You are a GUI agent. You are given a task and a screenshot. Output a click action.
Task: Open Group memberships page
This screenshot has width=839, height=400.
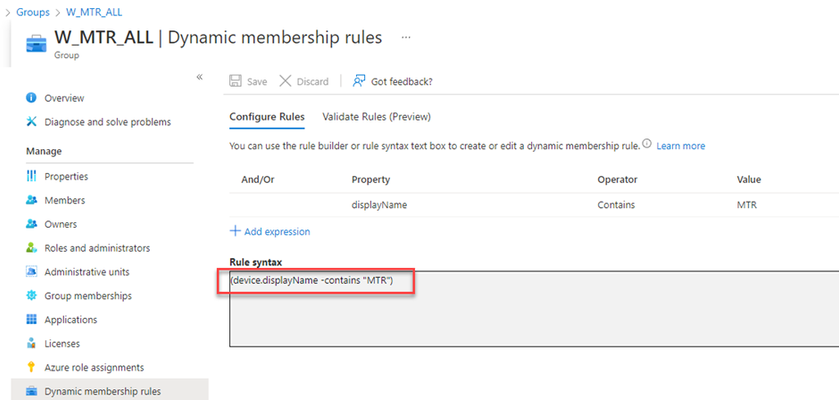[88, 296]
